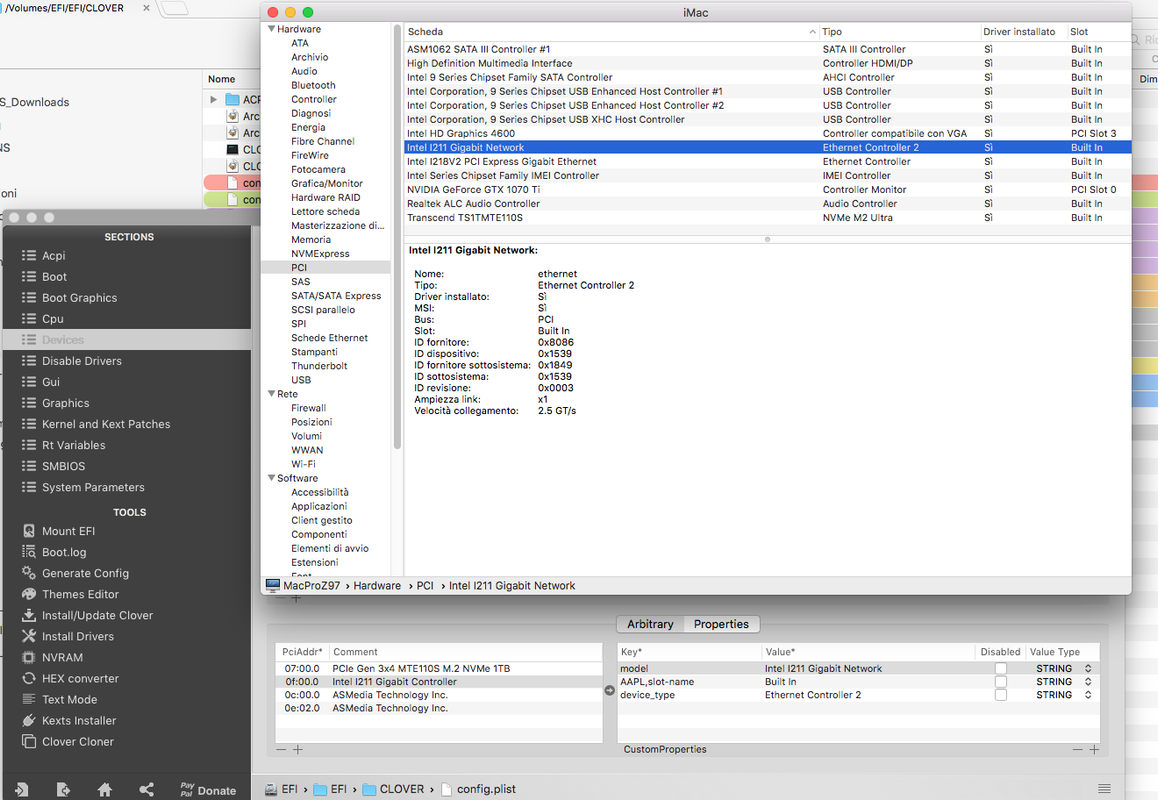Open the Install Drivers tool
This screenshot has height=800, width=1158.
[x=78, y=637]
